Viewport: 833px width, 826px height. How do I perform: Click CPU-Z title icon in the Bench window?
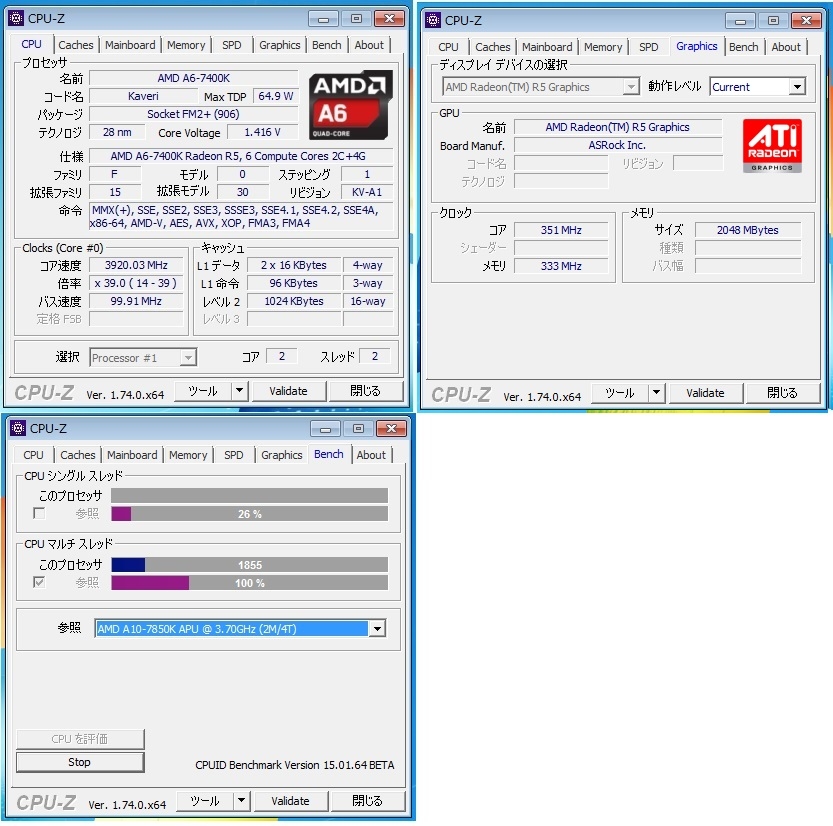click(x=18, y=428)
